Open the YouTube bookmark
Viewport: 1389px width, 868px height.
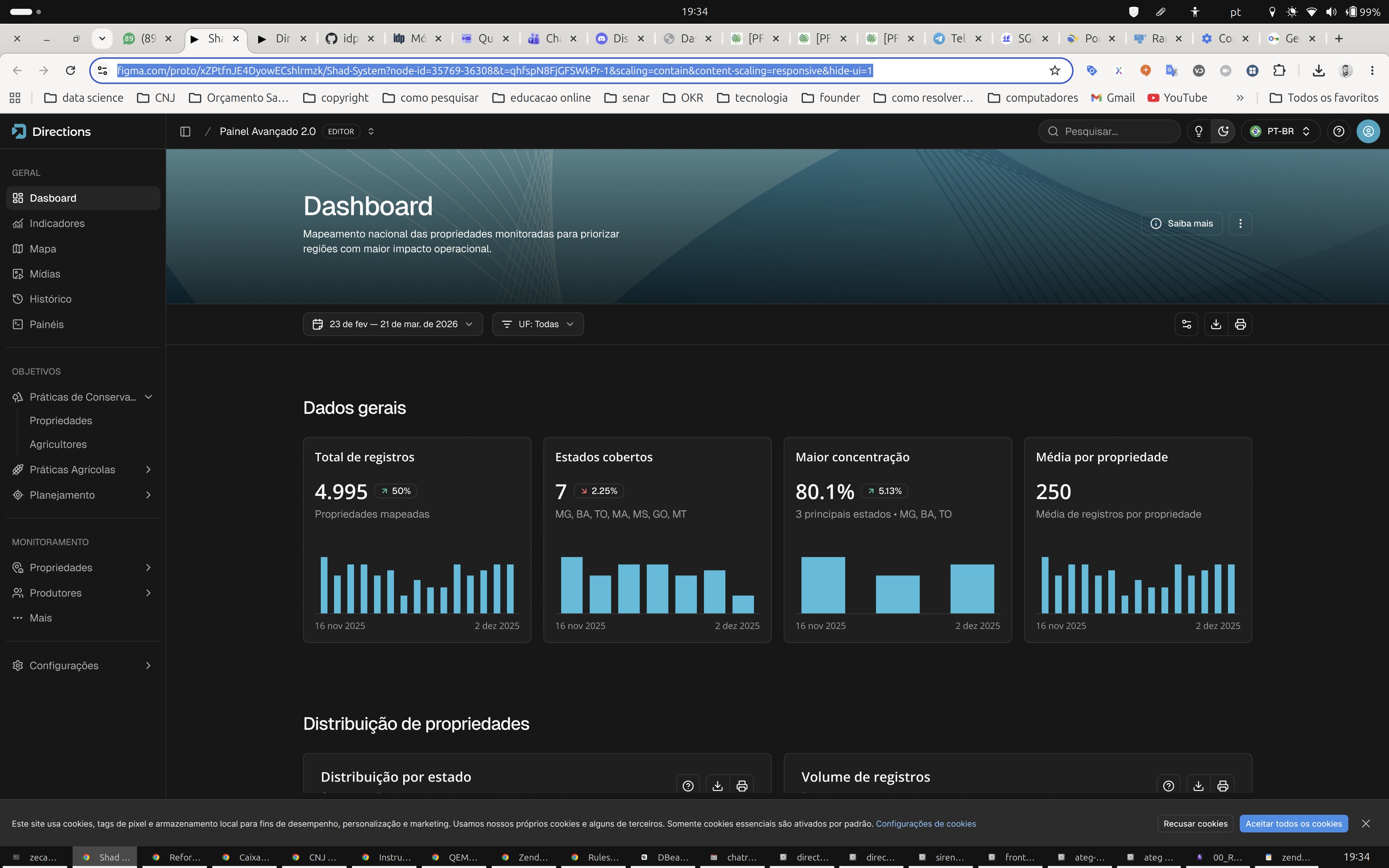1177,98
